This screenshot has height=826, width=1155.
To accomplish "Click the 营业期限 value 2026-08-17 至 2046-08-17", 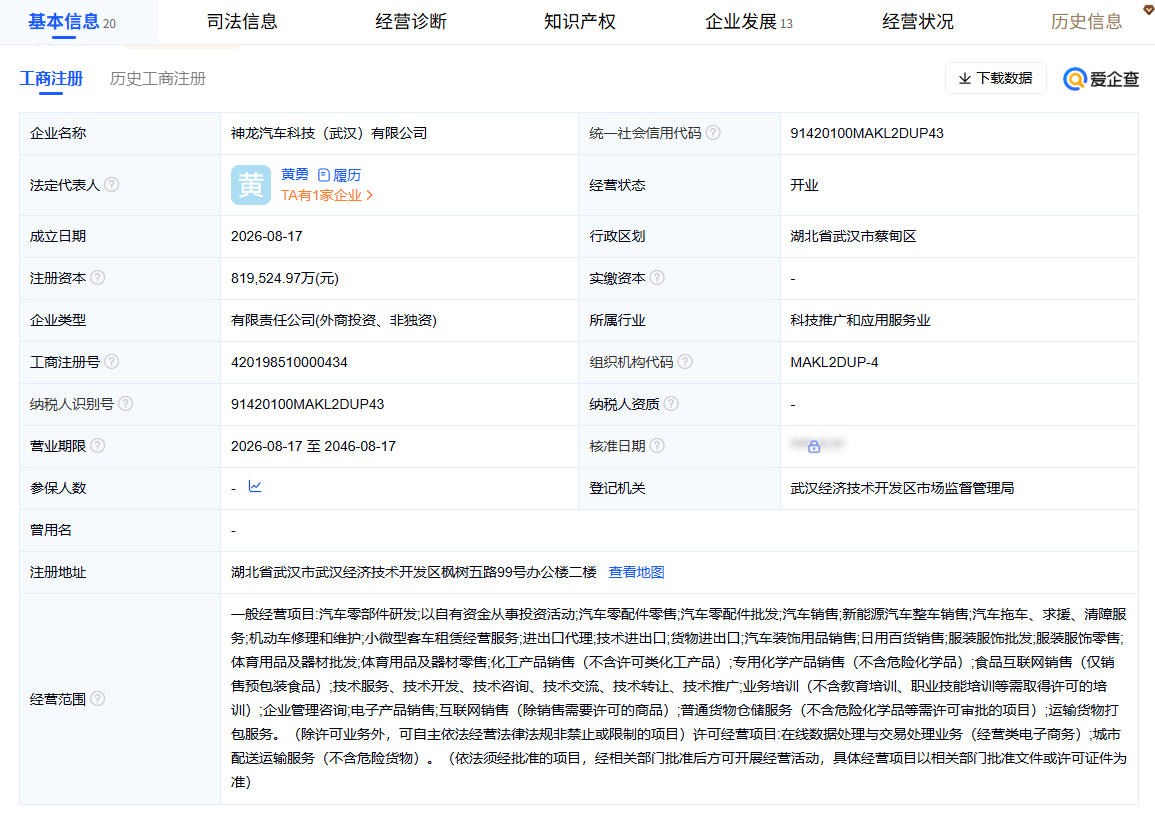I will (313, 447).
